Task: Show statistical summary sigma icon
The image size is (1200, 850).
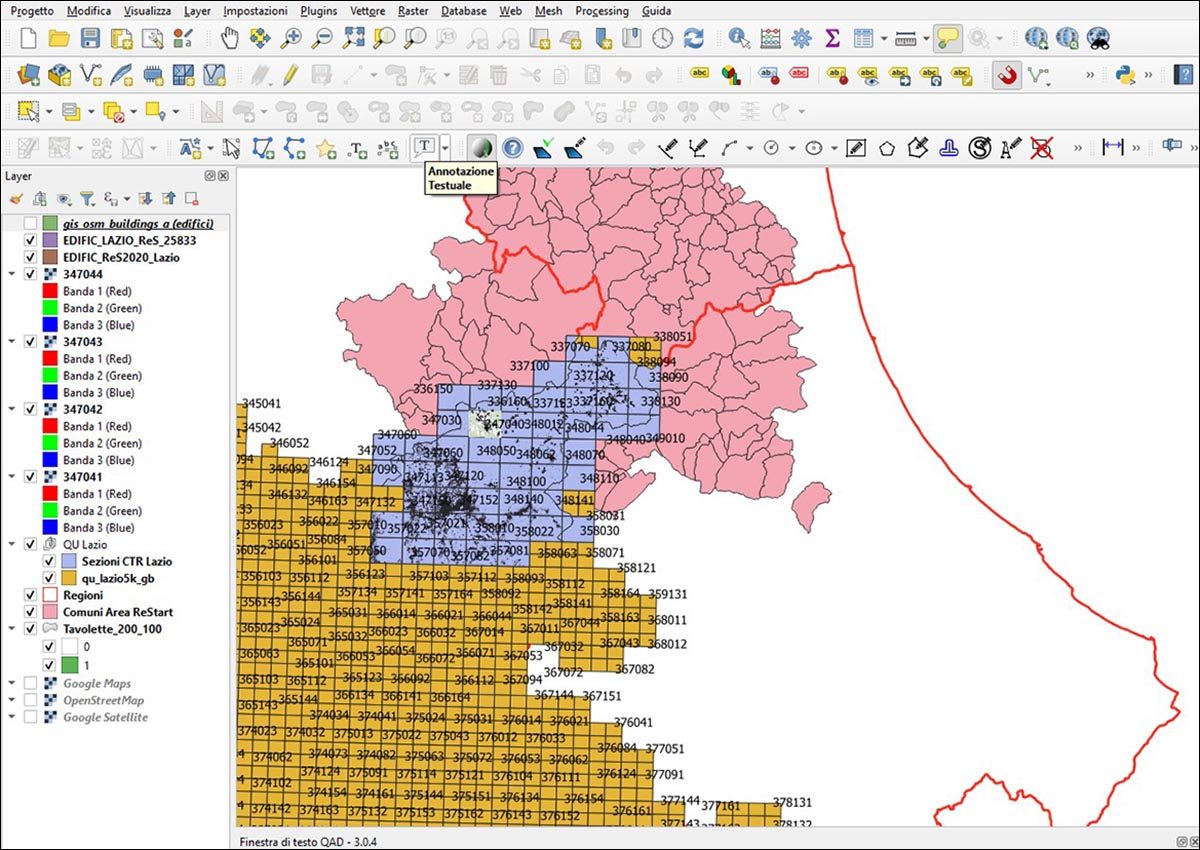Action: click(831, 38)
